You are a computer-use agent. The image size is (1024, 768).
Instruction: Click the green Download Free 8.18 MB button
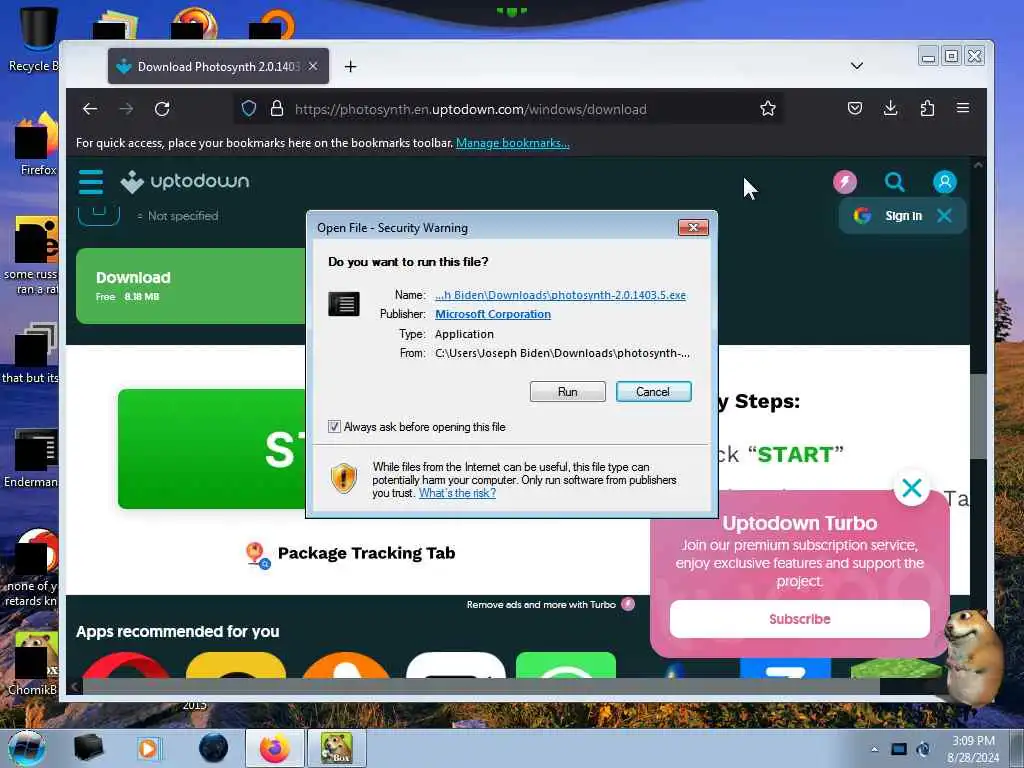191,286
